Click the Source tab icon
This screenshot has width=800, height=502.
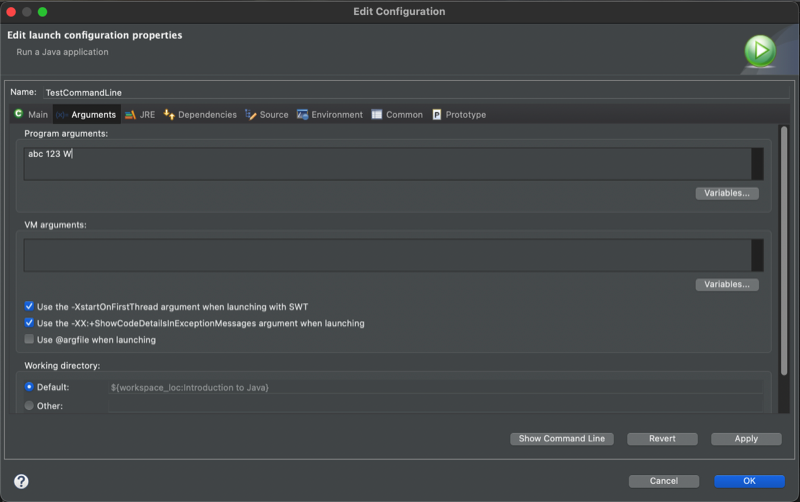coord(250,114)
